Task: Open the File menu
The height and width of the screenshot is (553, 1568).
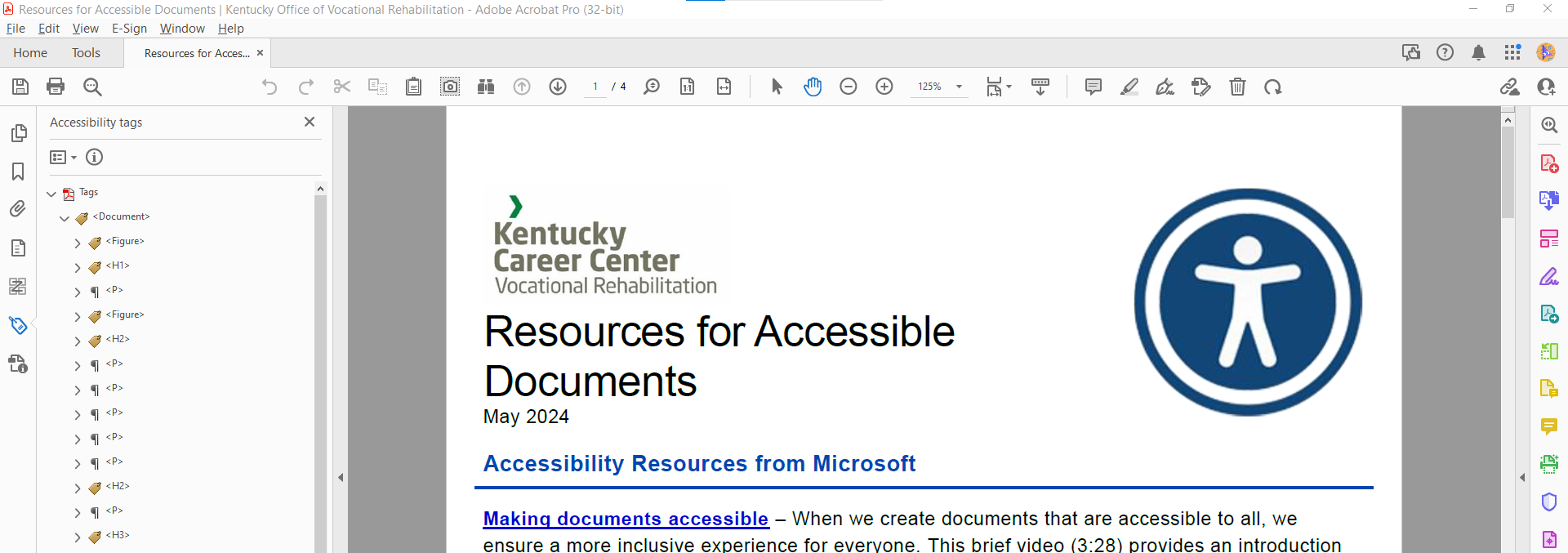Action: coord(16,29)
